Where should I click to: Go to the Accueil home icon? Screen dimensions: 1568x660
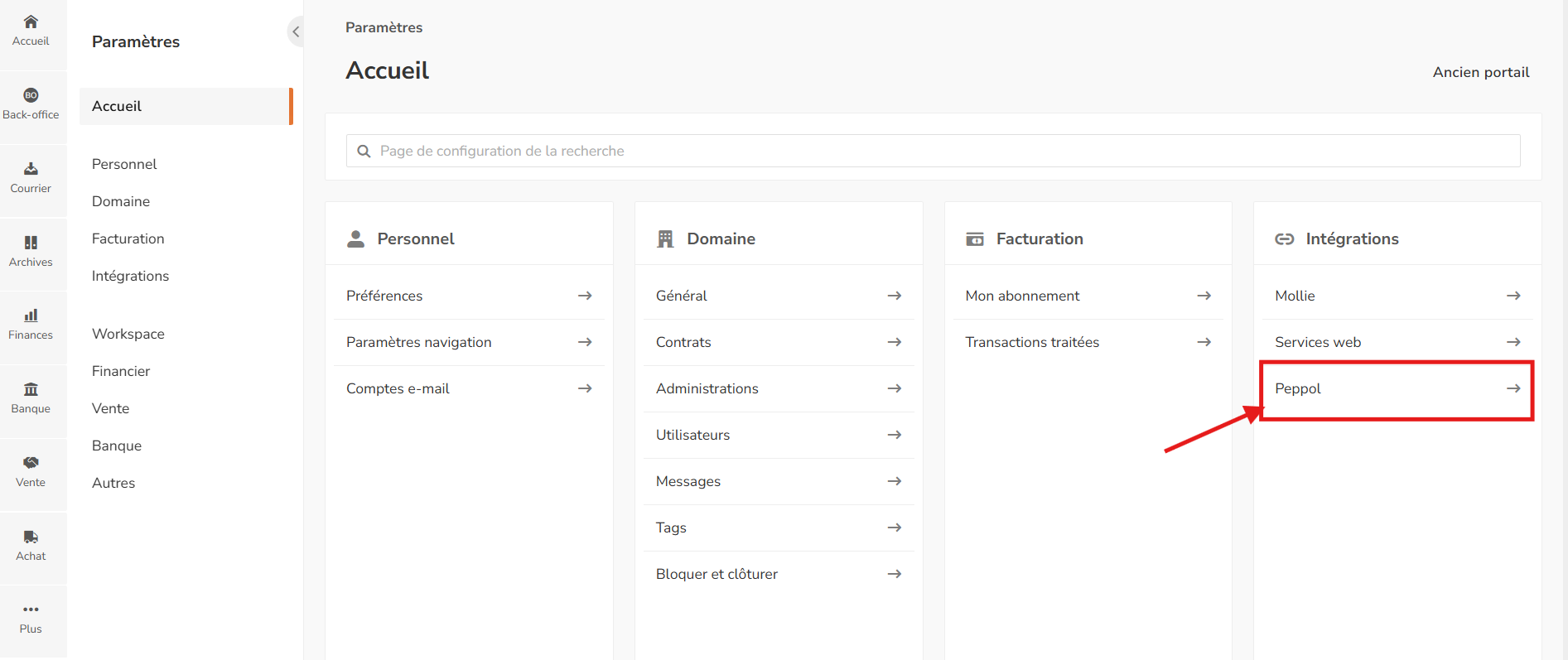click(31, 22)
